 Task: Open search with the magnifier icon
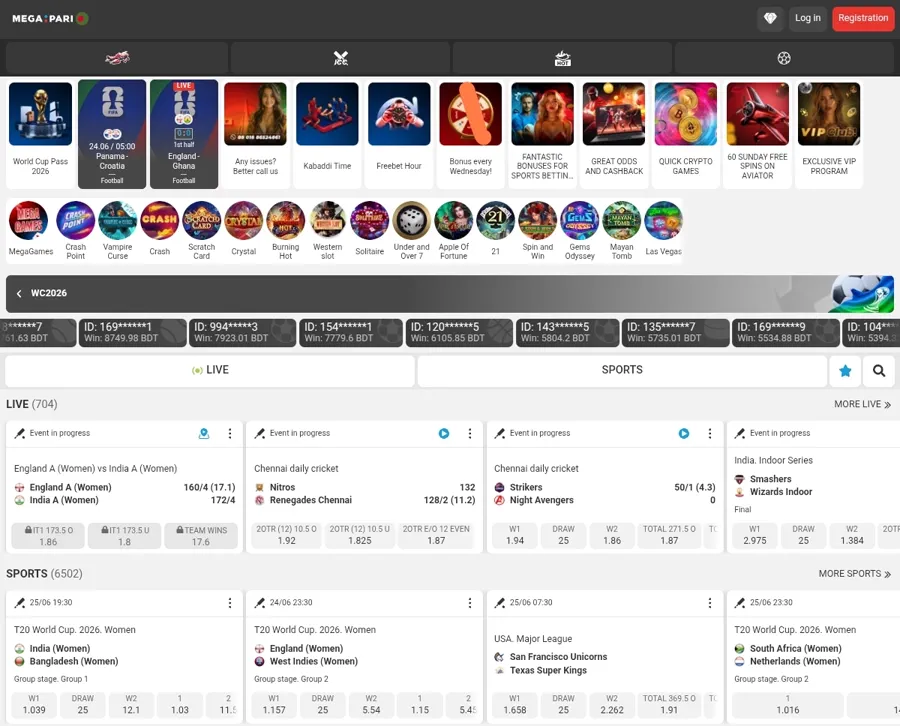[879, 371]
